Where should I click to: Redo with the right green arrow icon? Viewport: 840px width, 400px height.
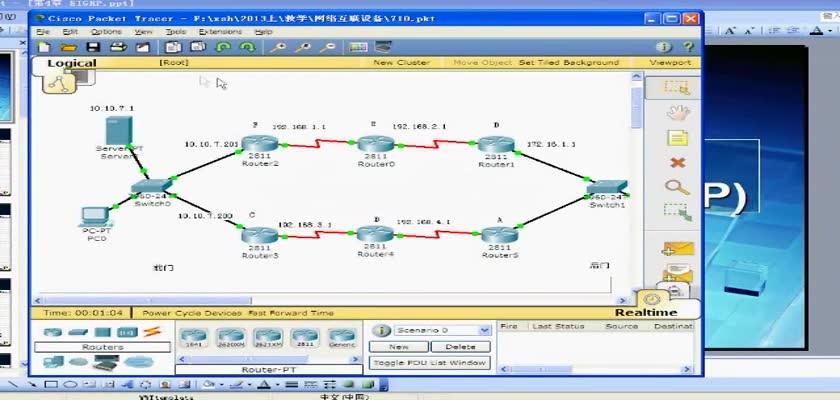pyautogui.click(x=247, y=47)
